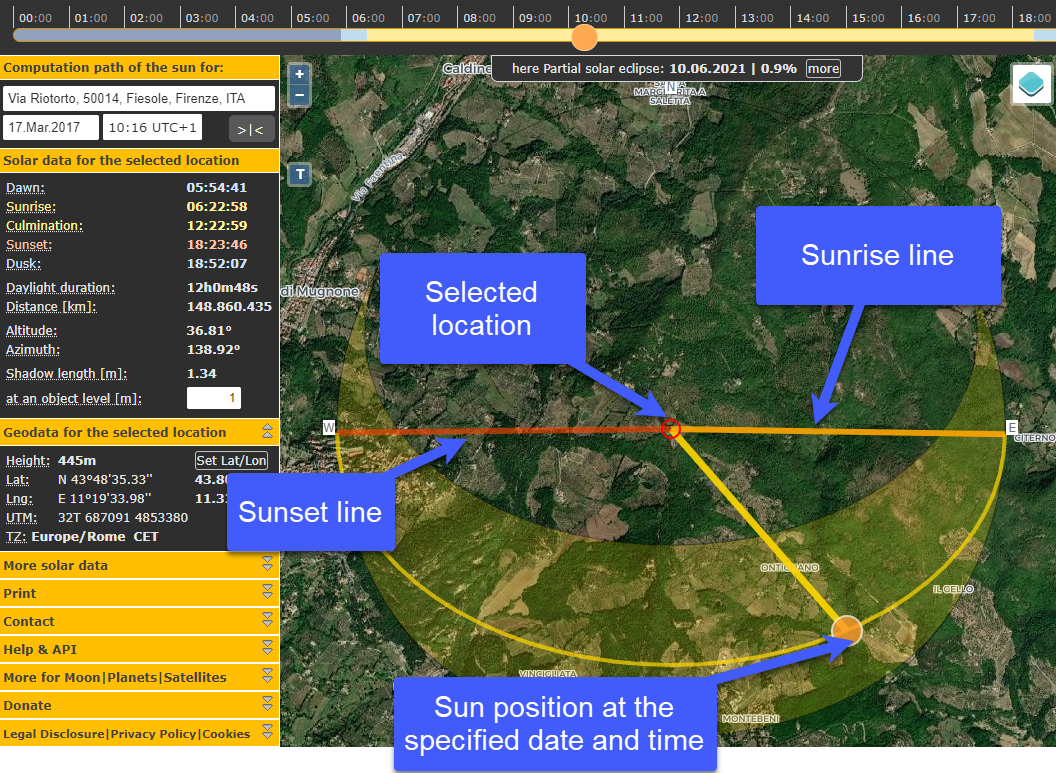
Task: Open the map layer switcher in the top-right corner
Action: click(x=1031, y=84)
